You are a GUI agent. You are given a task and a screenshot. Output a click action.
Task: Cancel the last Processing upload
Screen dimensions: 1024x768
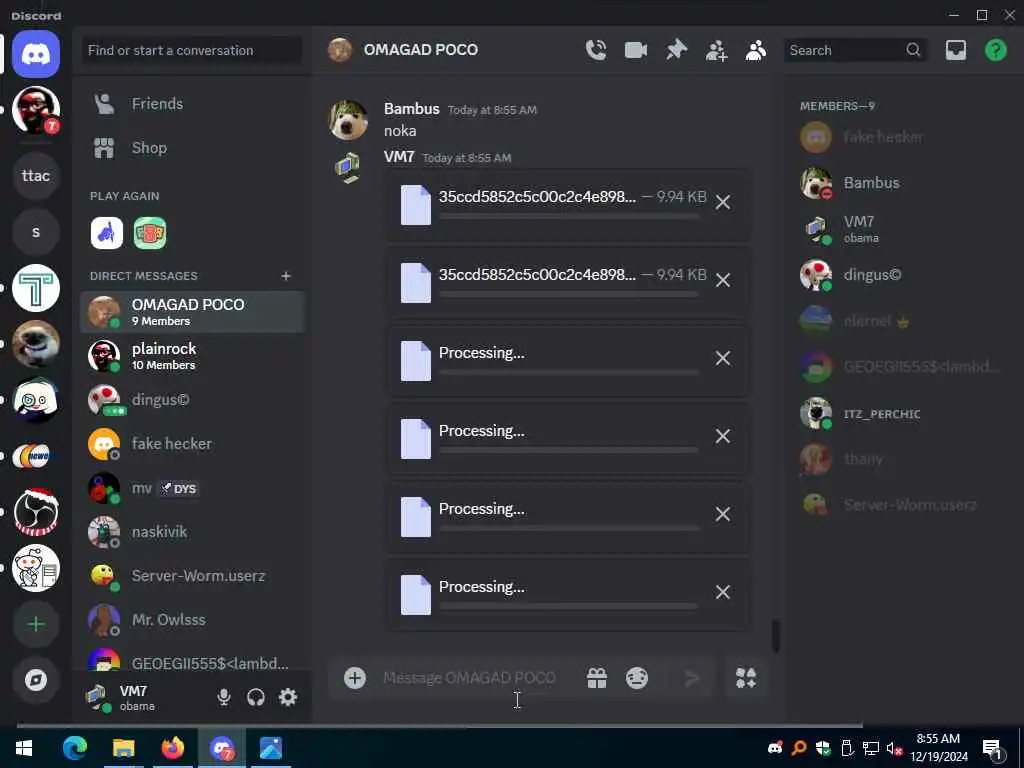pos(722,592)
